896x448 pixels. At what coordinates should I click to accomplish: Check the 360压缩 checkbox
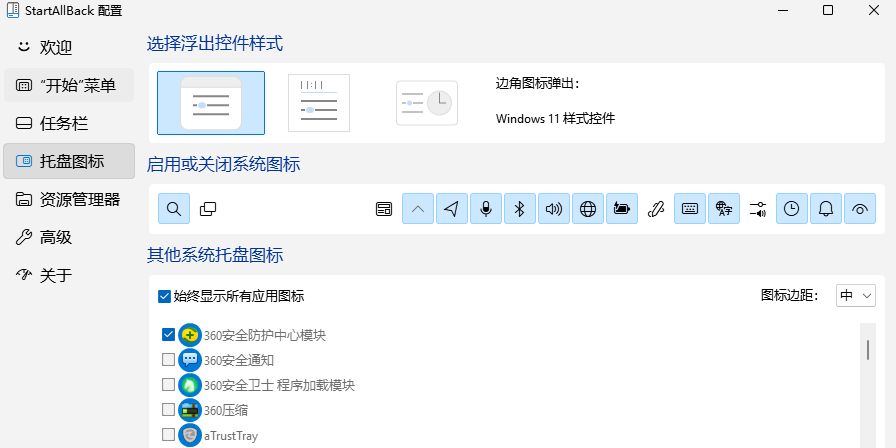pos(168,410)
